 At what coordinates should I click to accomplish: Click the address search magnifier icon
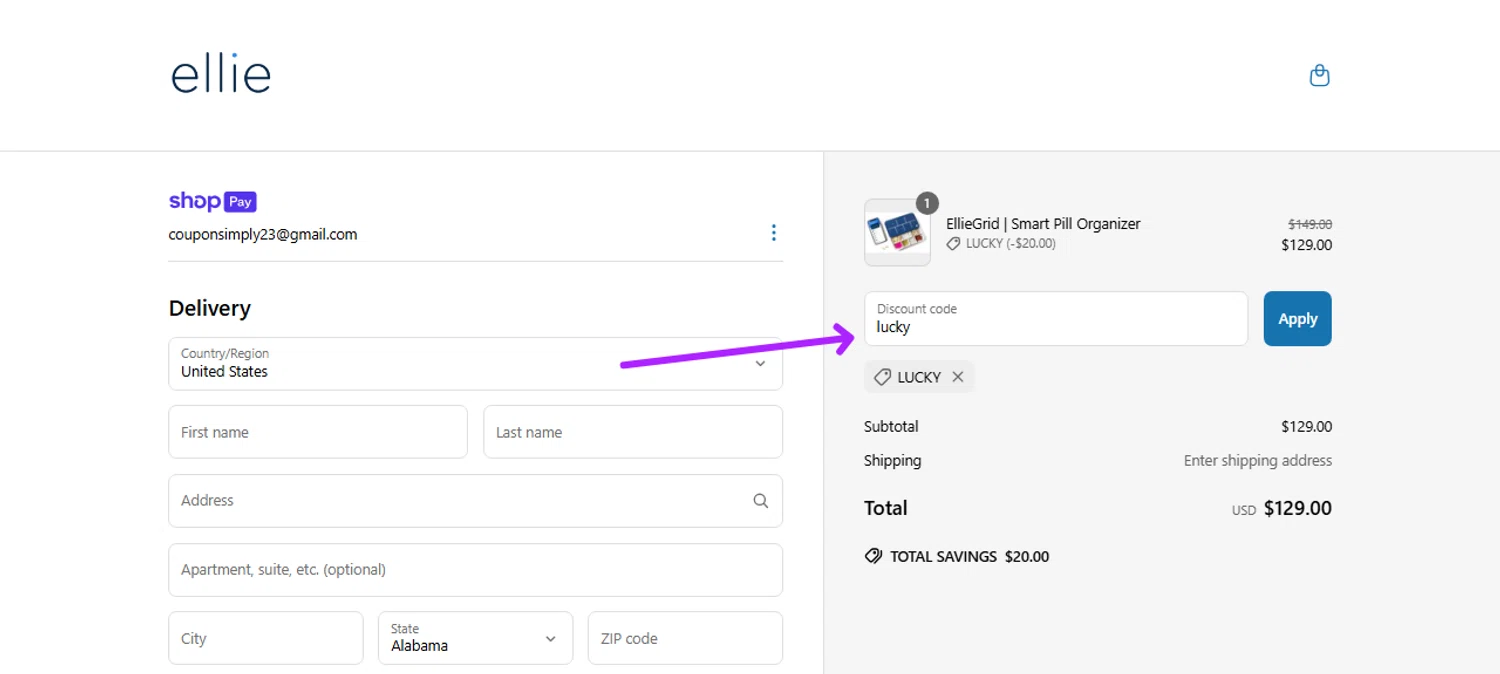click(x=761, y=501)
